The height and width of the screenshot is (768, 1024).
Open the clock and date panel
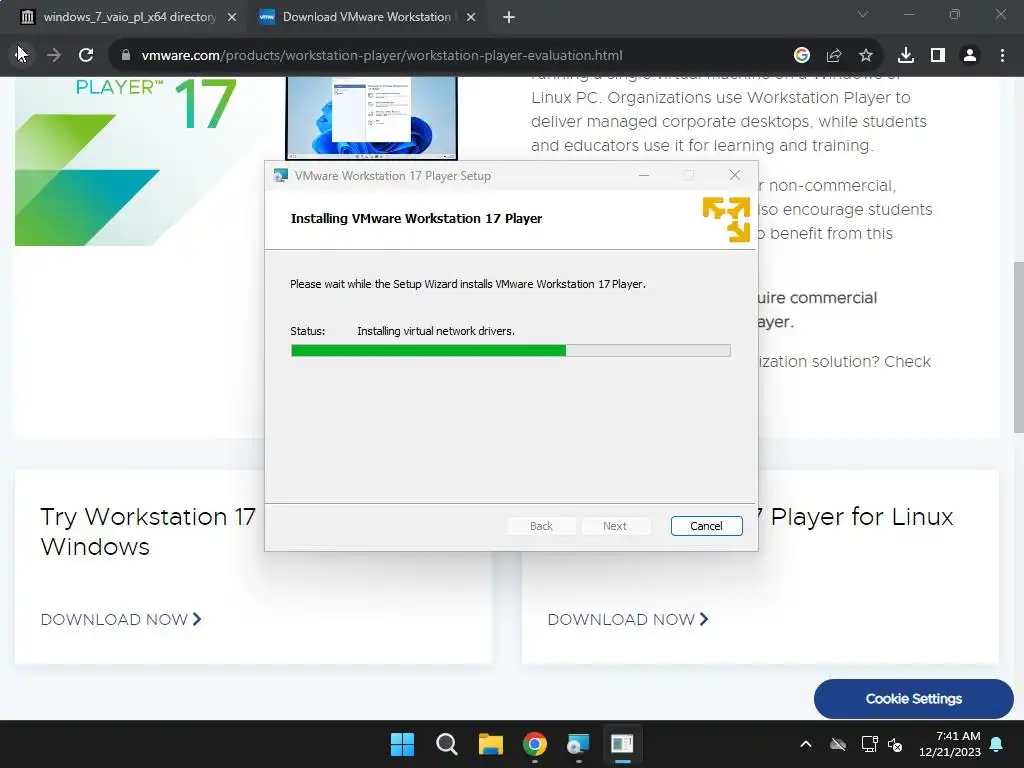point(950,744)
